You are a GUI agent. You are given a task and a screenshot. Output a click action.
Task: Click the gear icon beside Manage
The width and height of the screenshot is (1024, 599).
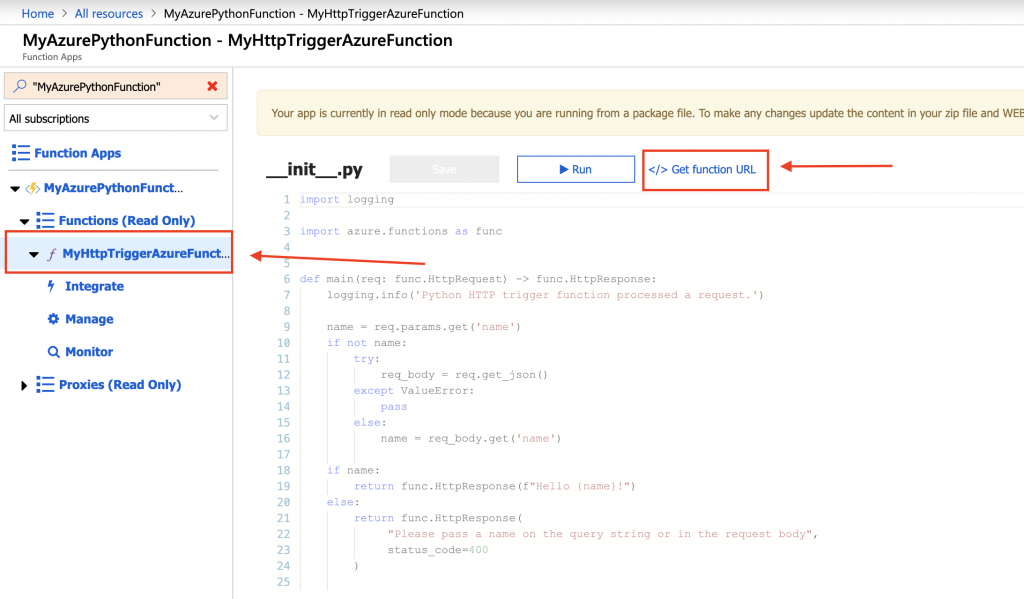[53, 319]
